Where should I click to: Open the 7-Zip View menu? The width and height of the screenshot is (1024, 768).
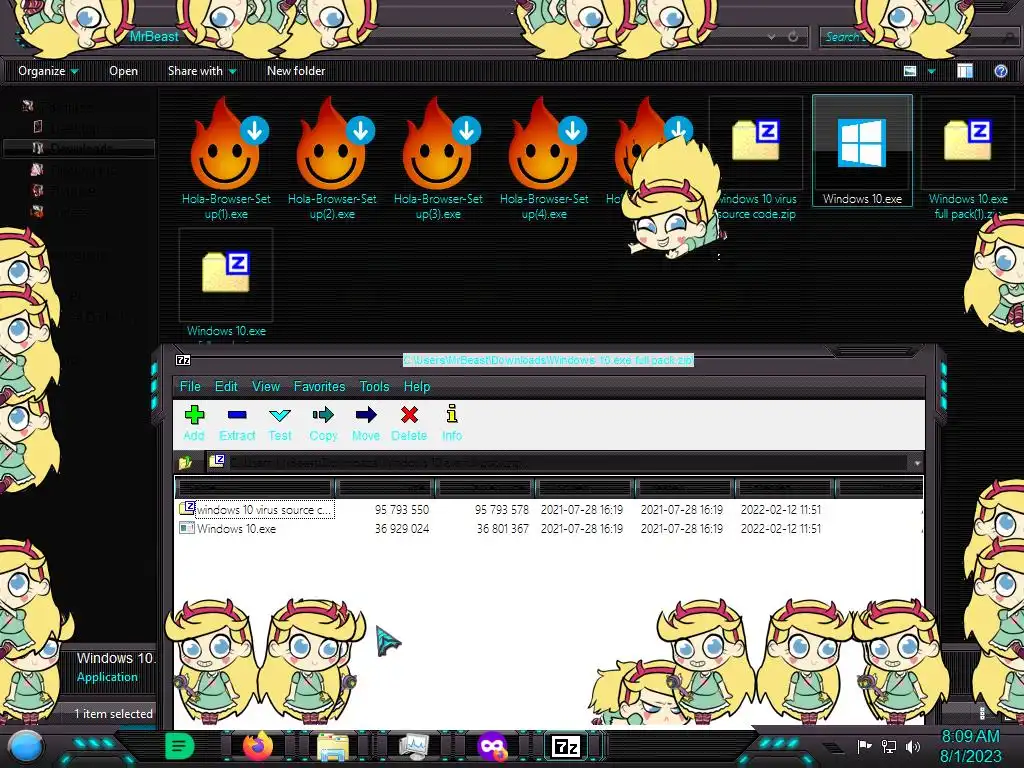pos(266,387)
